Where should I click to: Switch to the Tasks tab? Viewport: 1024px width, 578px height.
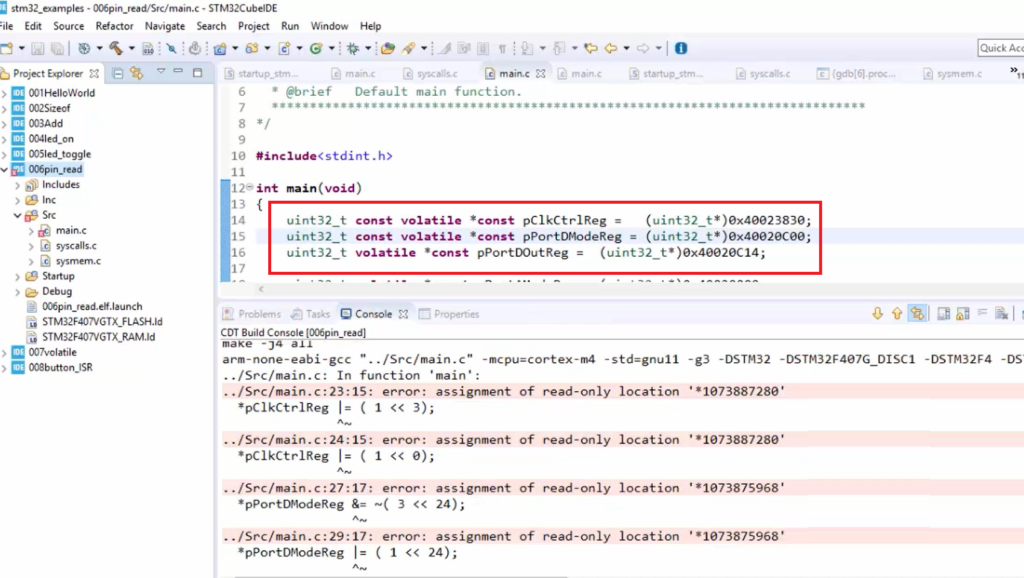311,314
